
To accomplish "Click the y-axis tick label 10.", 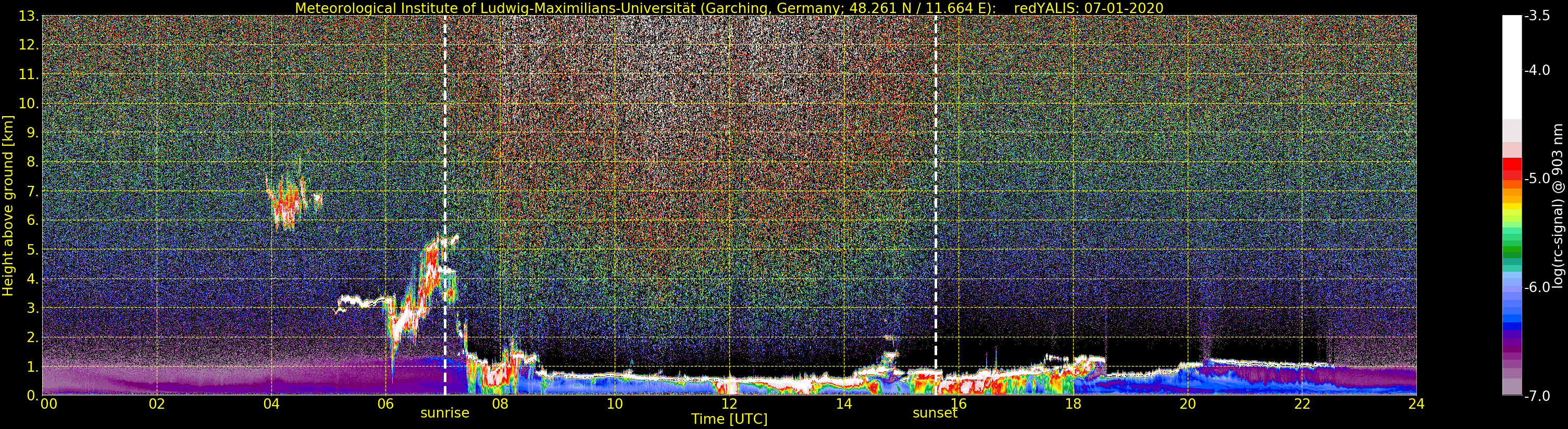I will [29, 104].
